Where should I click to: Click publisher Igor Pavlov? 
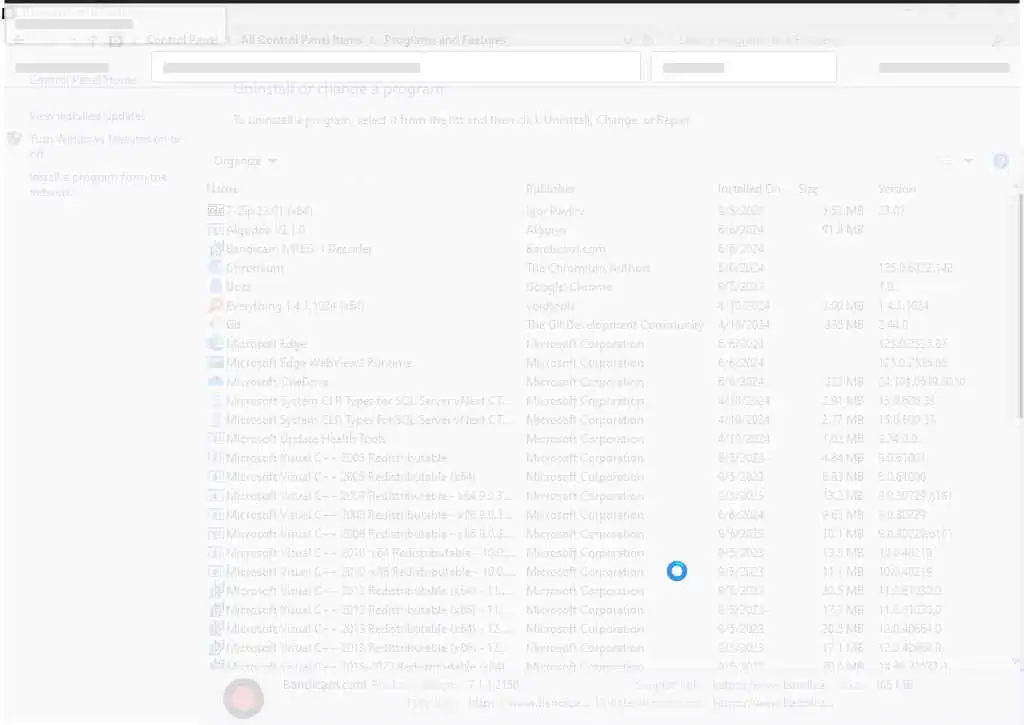[555, 210]
